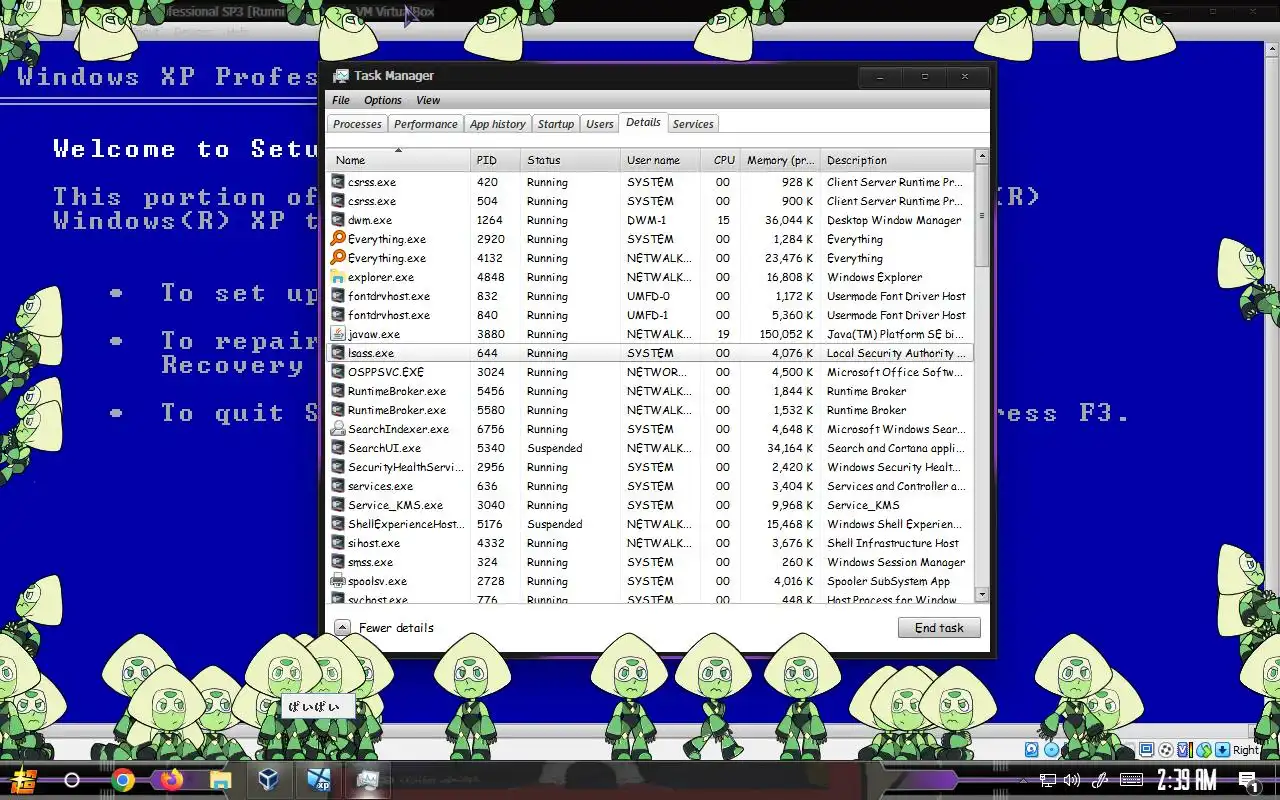Sort by the Description column header

[896, 160]
